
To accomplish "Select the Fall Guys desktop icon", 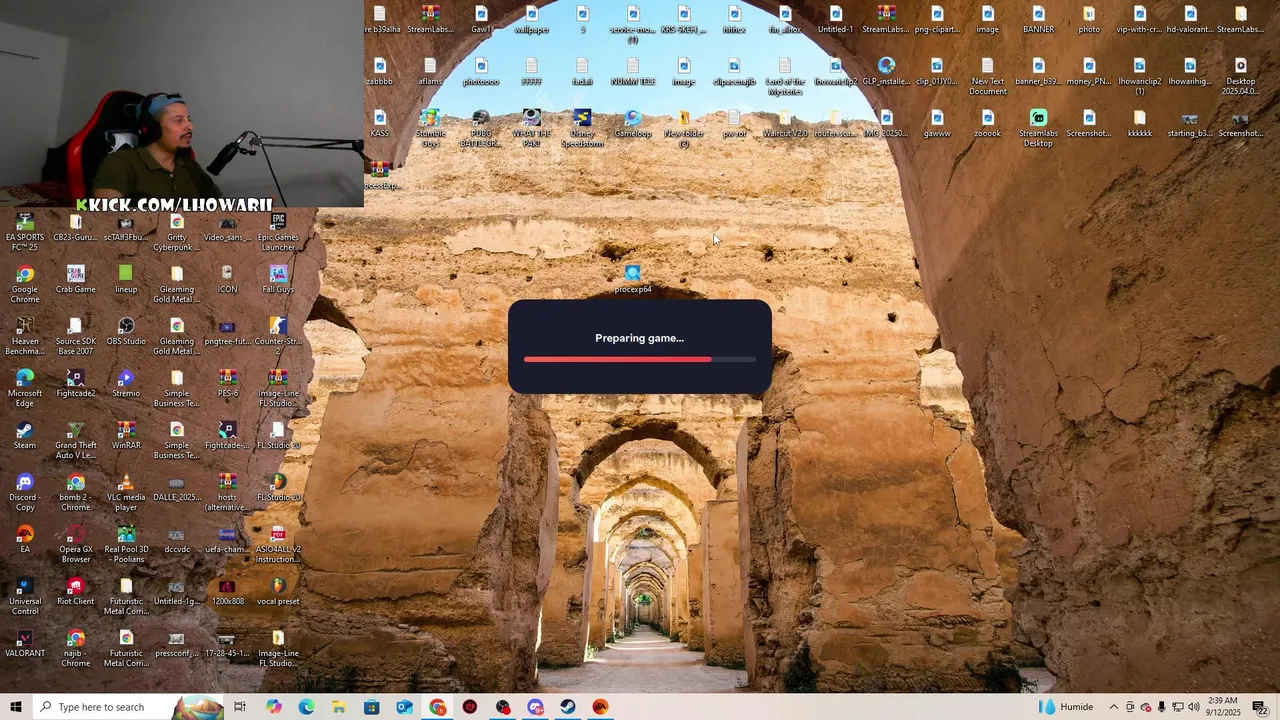I will click(278, 280).
